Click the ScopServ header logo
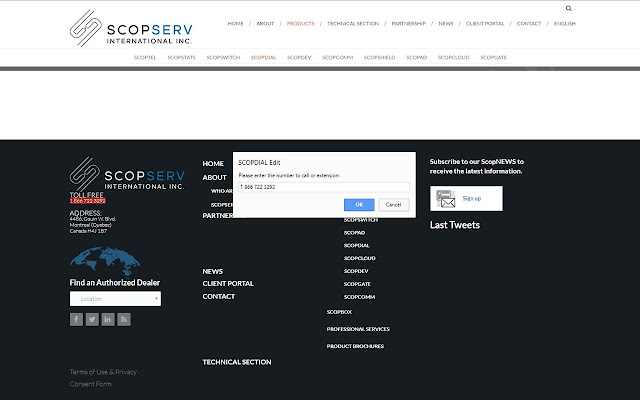The width and height of the screenshot is (640, 400). [x=131, y=28]
